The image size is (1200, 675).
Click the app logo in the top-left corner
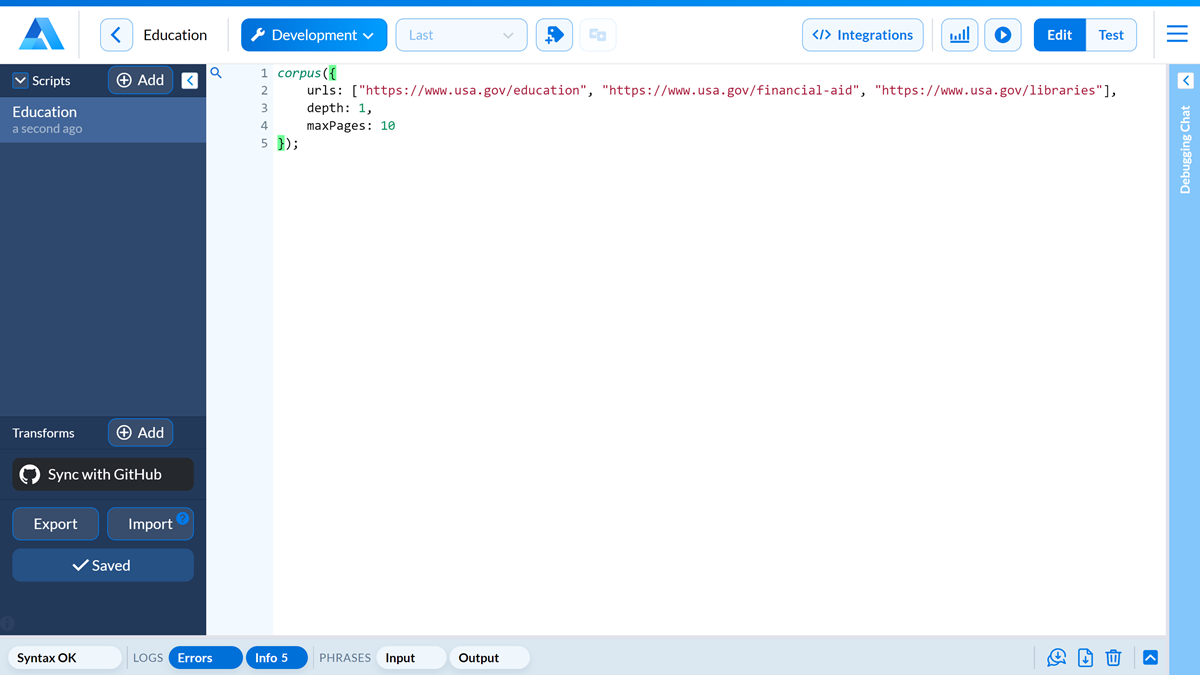(40, 33)
